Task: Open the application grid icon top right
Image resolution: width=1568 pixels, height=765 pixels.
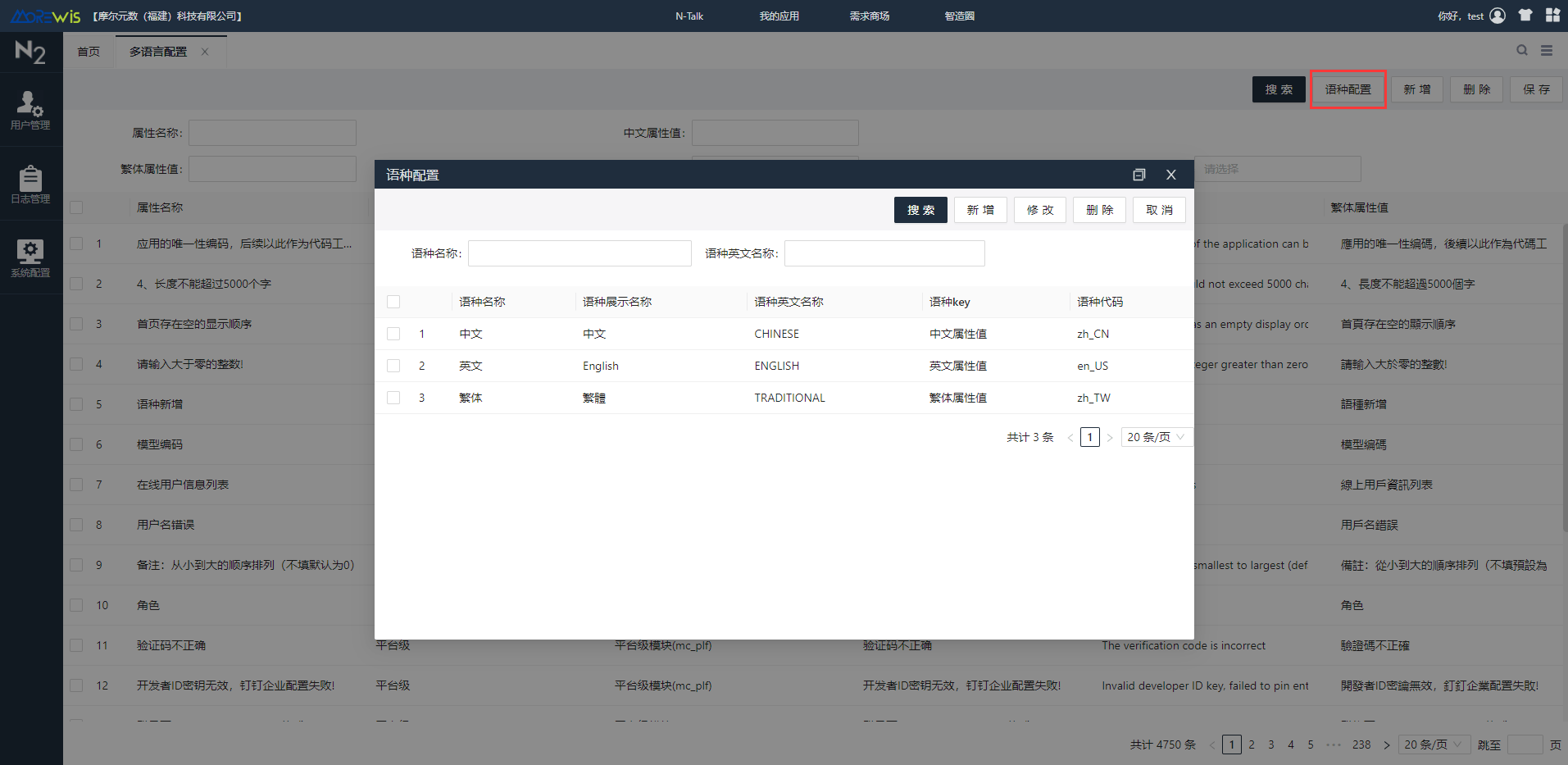Action: 1553,15
